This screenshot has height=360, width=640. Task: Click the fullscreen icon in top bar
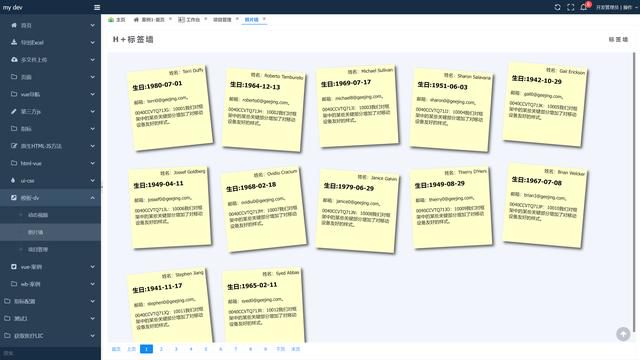coord(571,7)
